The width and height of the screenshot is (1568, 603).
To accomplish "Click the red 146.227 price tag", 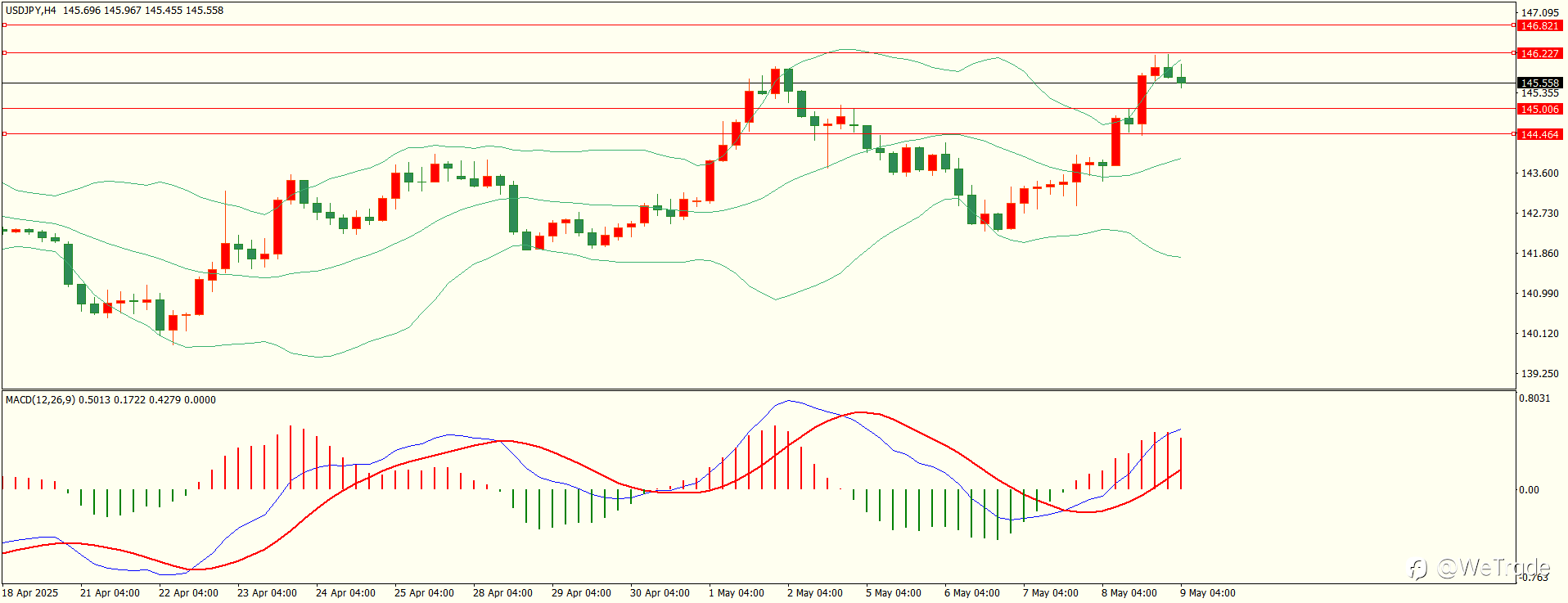I will point(1539,53).
